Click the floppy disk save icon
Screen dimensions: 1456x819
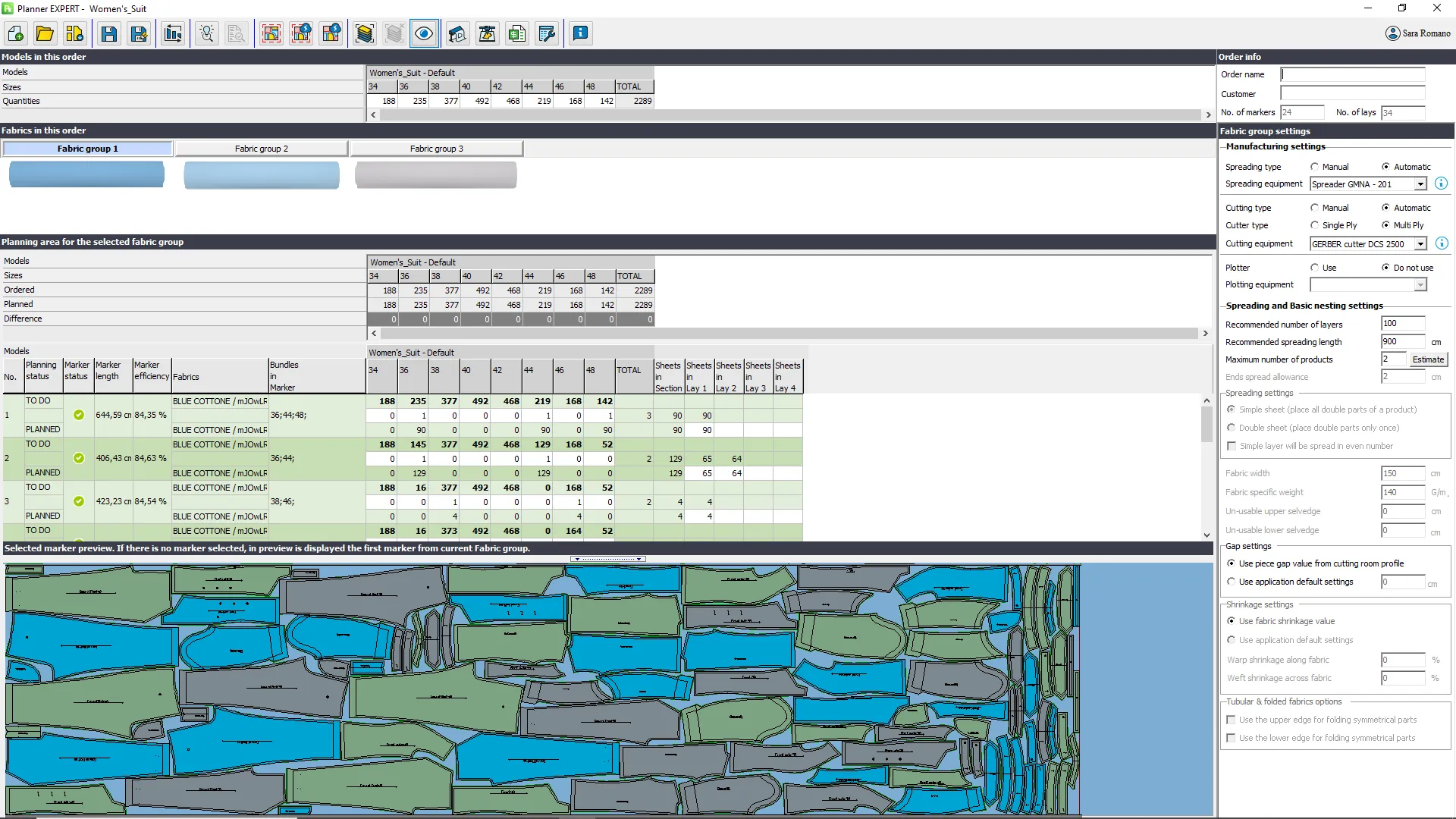click(109, 33)
